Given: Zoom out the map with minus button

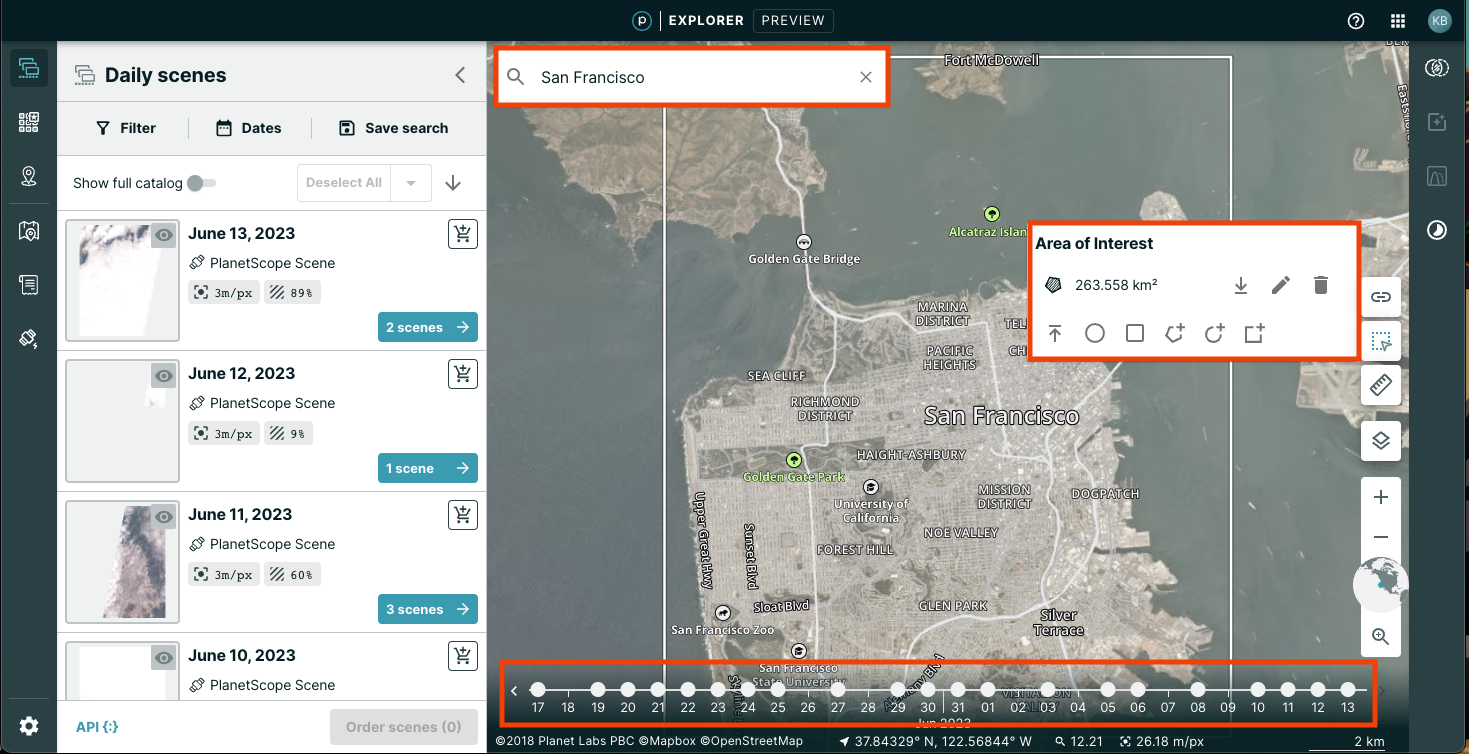Looking at the screenshot, I should (x=1381, y=537).
